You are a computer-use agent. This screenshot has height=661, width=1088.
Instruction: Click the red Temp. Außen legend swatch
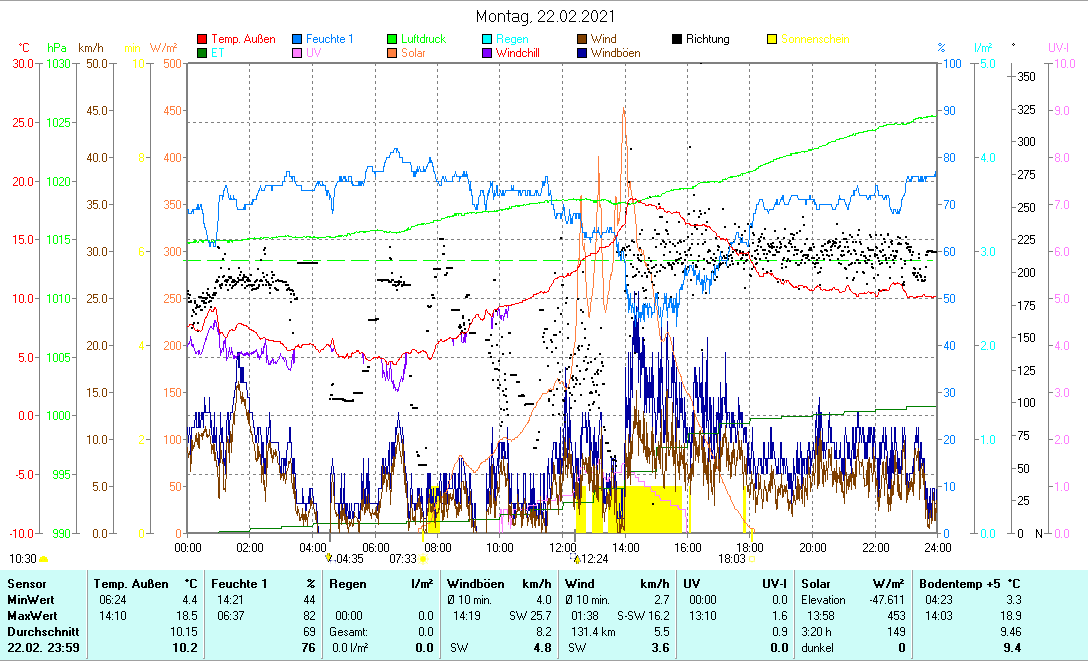(203, 40)
